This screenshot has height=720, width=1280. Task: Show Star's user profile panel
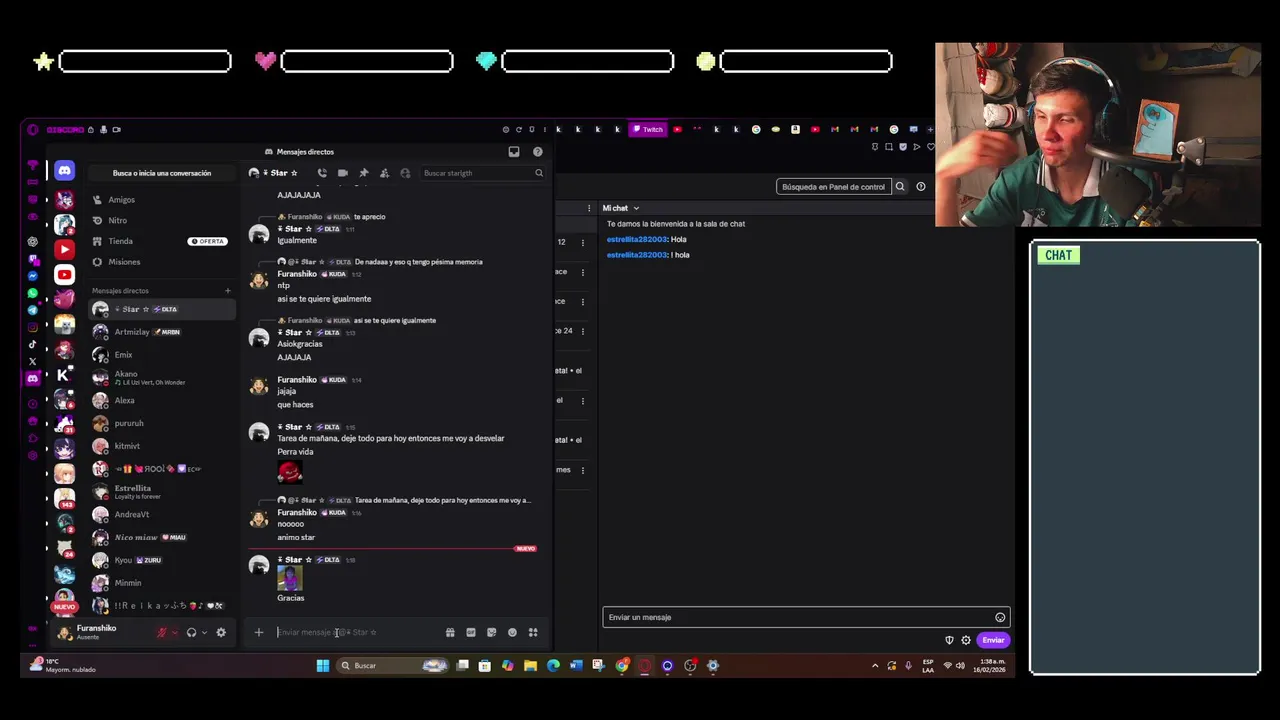405,173
